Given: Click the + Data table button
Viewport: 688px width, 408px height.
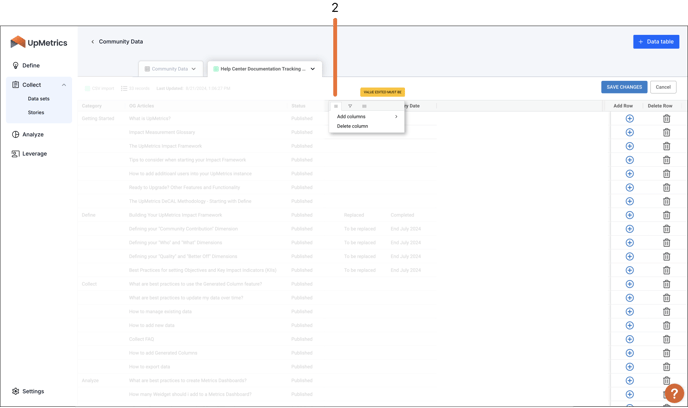Looking at the screenshot, I should pos(656,42).
